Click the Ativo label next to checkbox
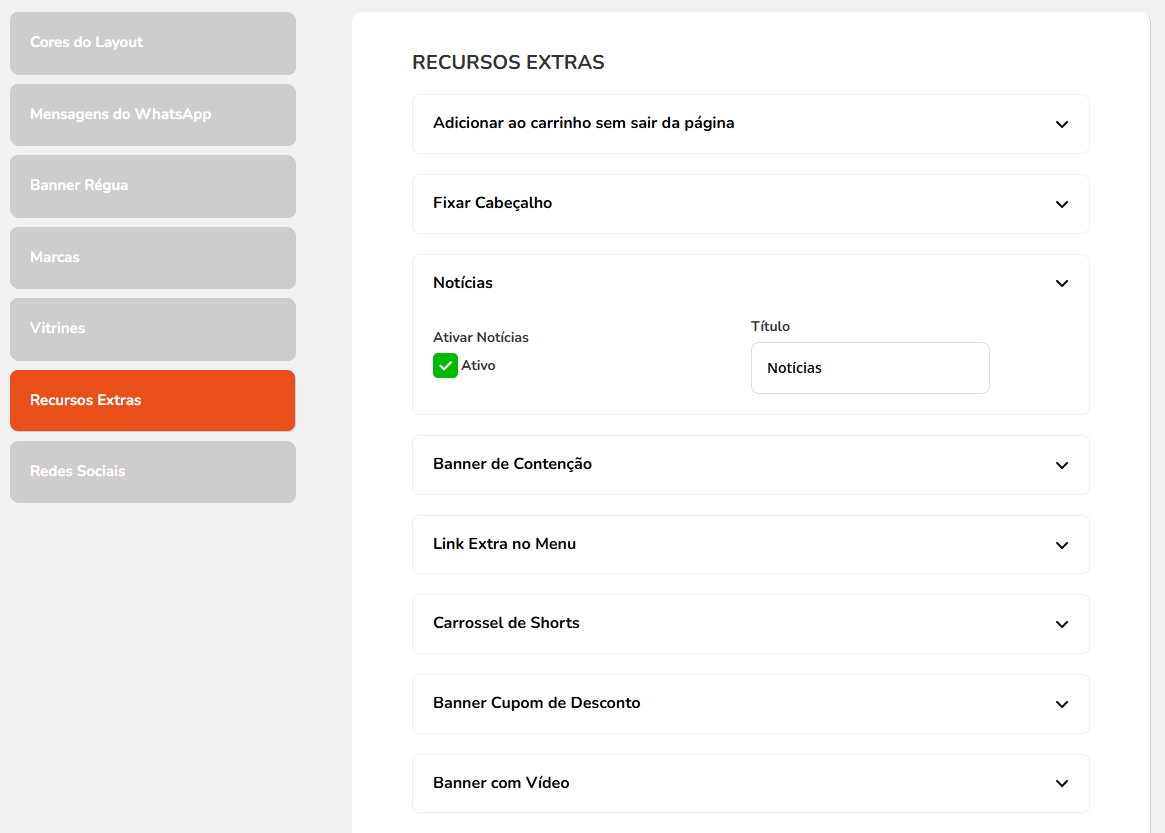Image resolution: width=1165 pixels, height=833 pixels. pos(478,366)
